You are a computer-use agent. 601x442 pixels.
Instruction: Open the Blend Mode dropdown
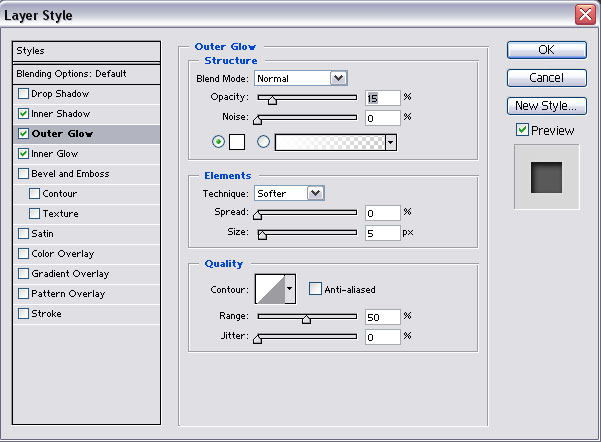338,77
